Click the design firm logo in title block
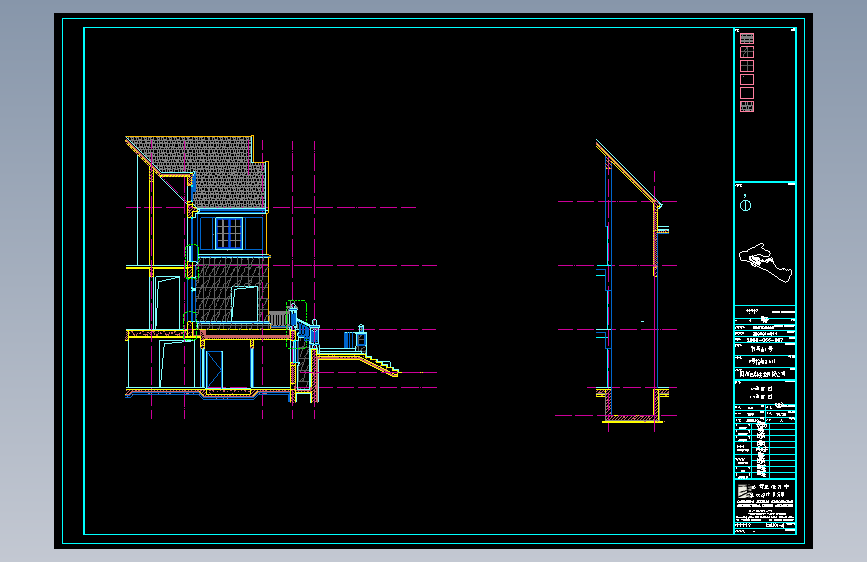 [x=746, y=491]
